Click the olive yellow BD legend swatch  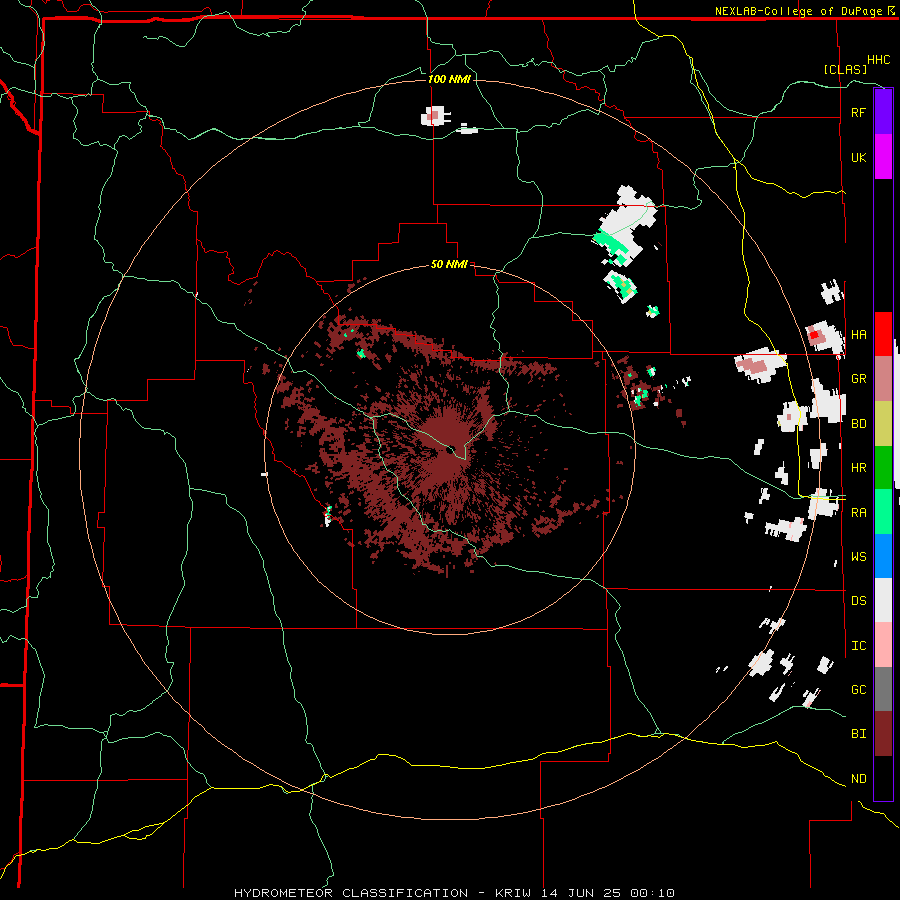pyautogui.click(x=883, y=424)
